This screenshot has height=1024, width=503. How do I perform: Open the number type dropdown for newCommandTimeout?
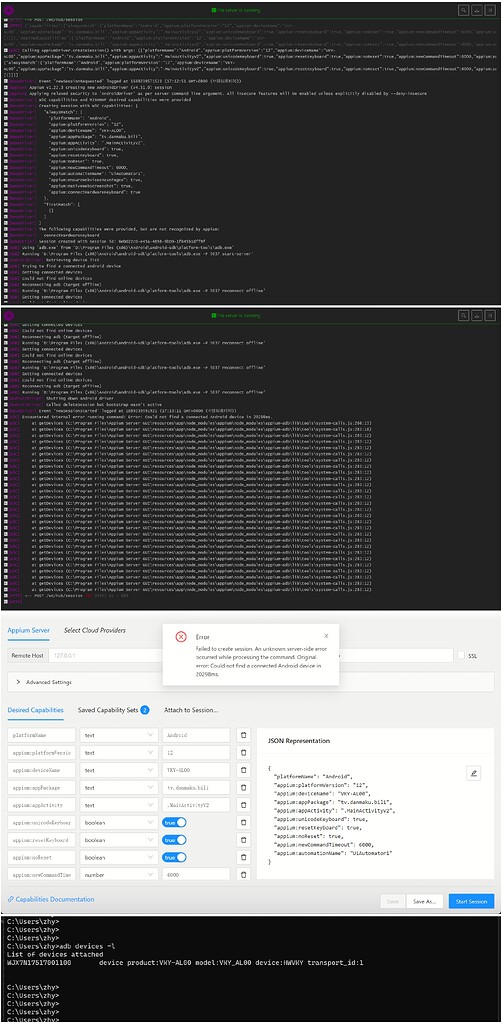(x=119, y=874)
